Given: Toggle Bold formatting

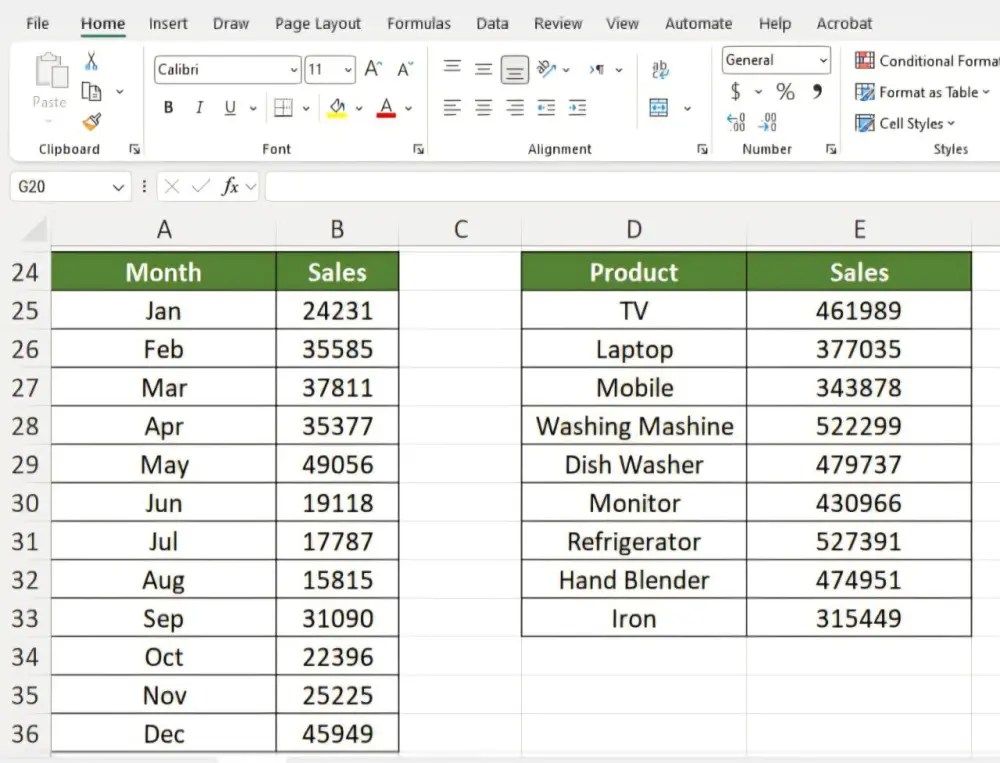Looking at the screenshot, I should point(168,107).
